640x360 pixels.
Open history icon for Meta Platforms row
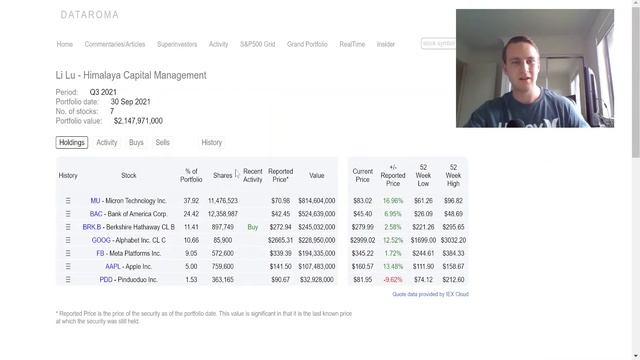(68, 253)
